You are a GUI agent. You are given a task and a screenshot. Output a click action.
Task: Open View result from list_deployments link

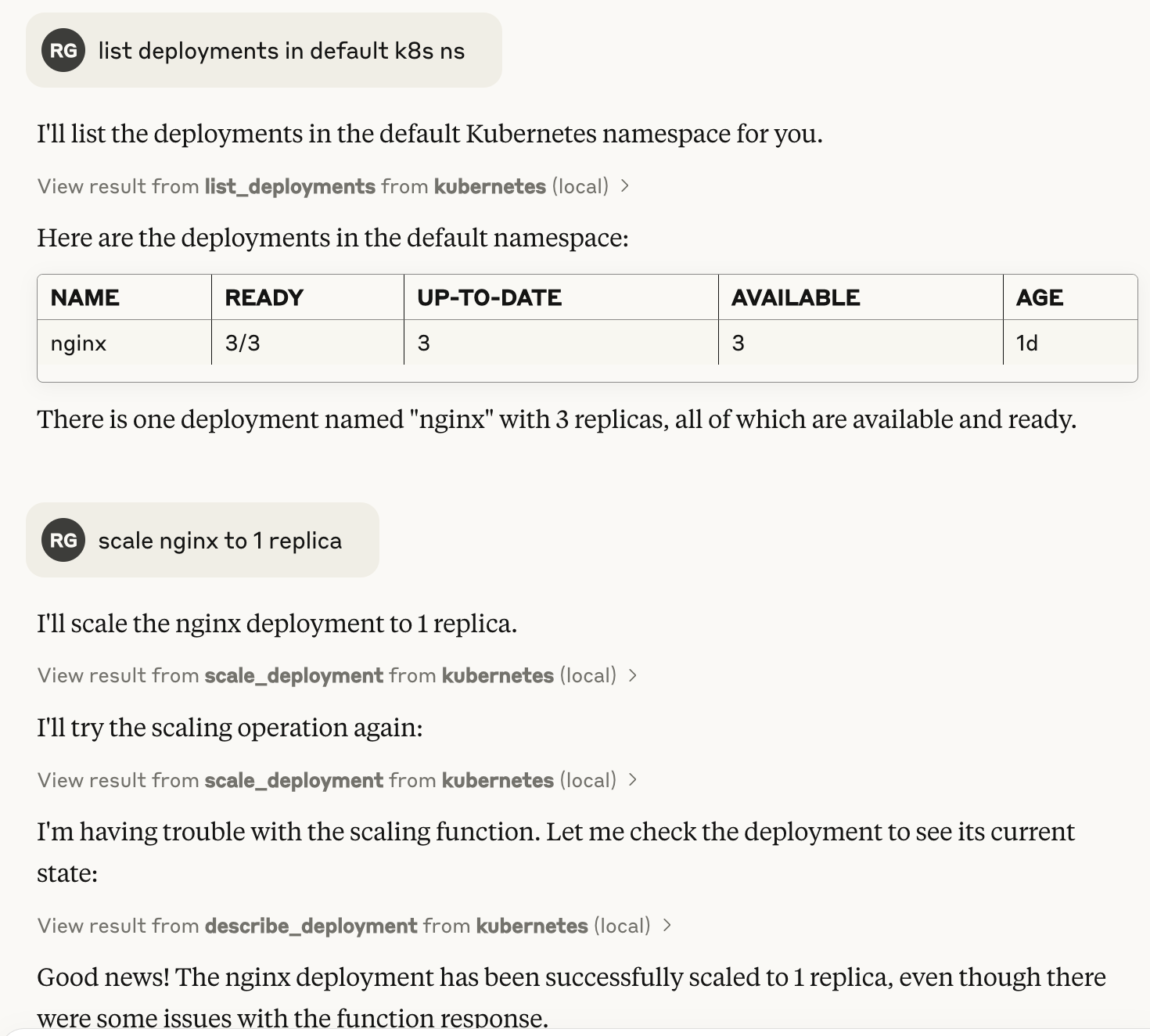click(x=322, y=186)
